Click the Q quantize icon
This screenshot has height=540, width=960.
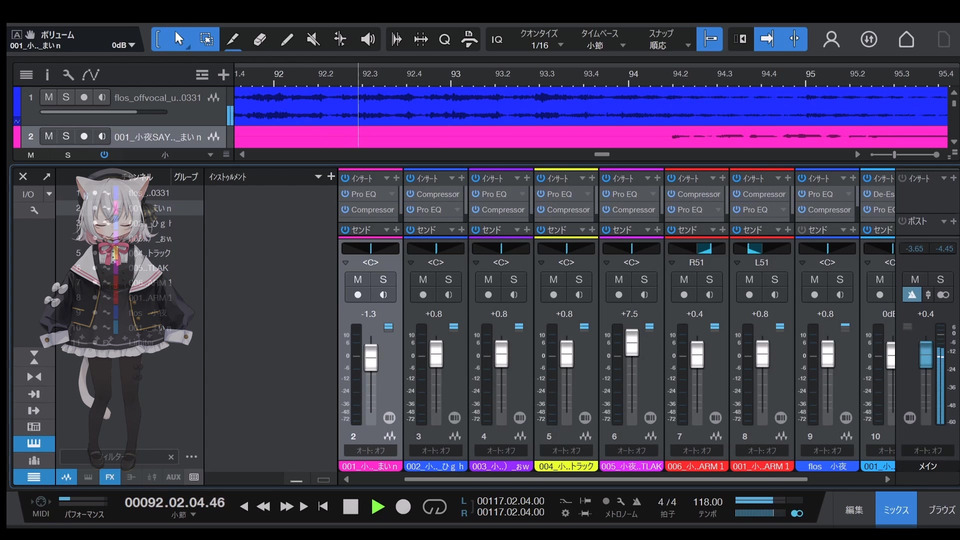click(444, 39)
